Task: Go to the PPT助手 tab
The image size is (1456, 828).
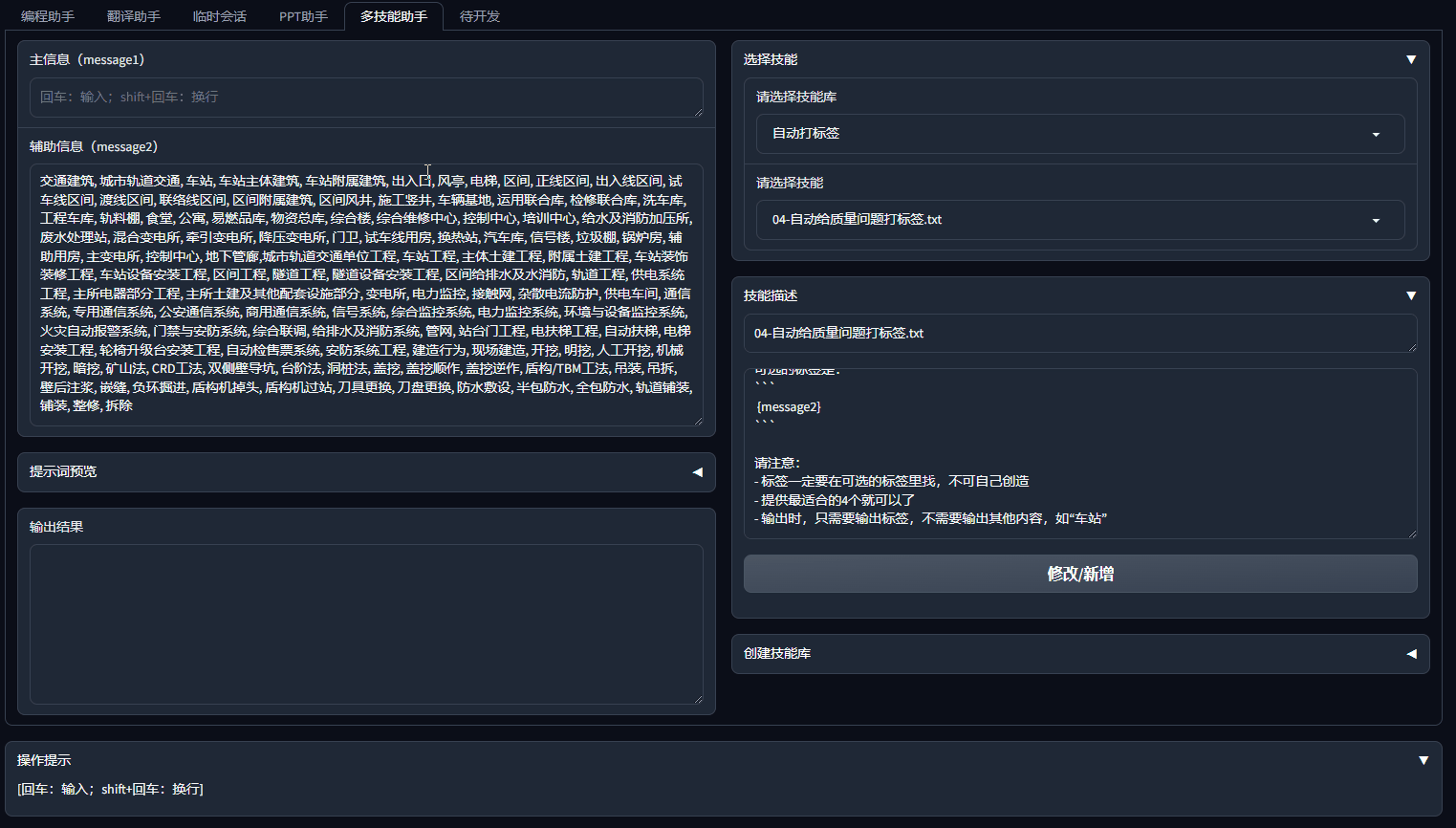Action: point(303,16)
